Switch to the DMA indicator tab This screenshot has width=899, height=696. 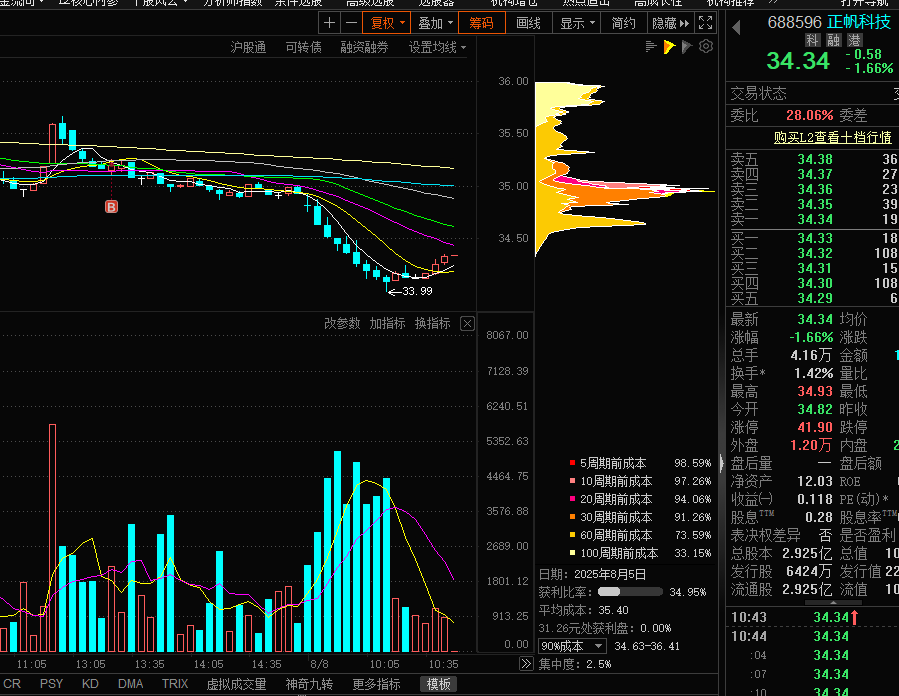(x=130, y=683)
